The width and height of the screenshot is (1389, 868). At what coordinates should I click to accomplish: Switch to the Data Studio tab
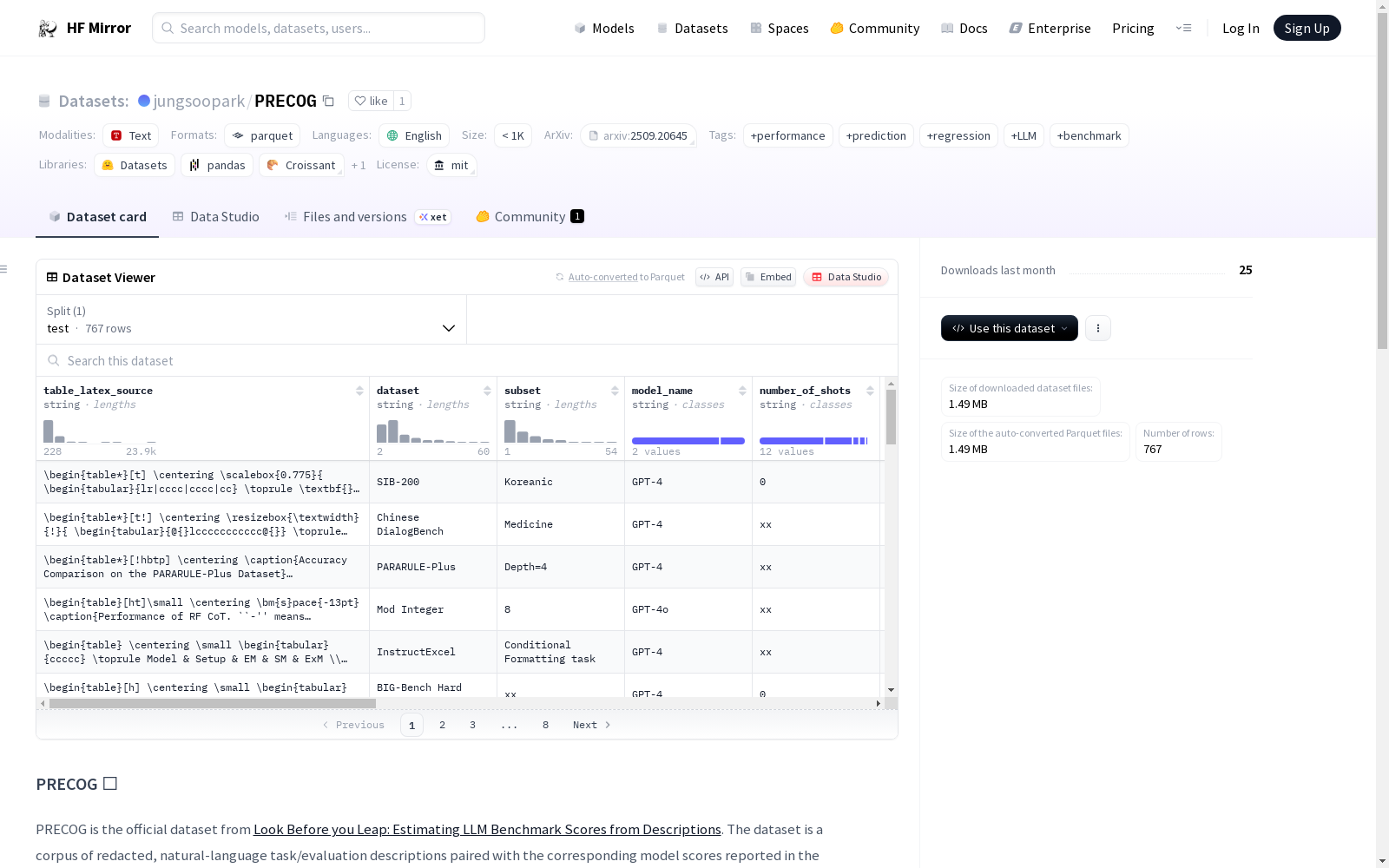pos(216,217)
